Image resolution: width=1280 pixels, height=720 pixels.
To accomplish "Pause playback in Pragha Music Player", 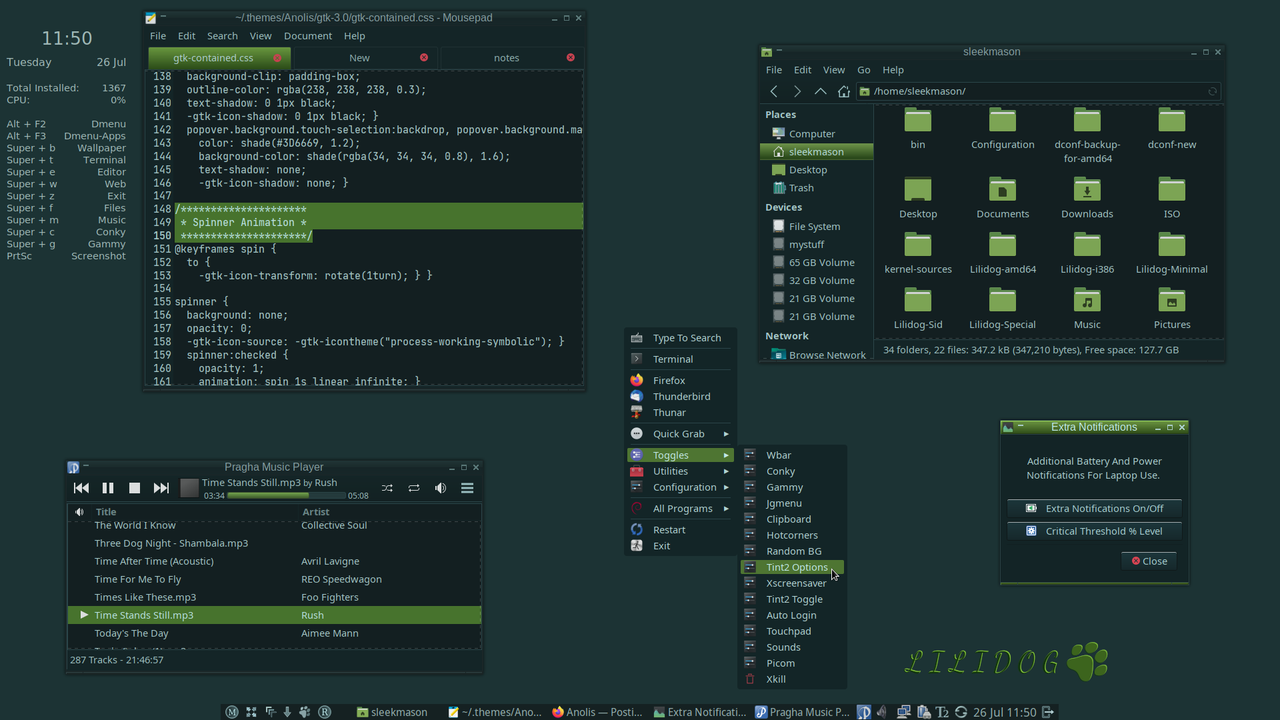I will [x=108, y=488].
